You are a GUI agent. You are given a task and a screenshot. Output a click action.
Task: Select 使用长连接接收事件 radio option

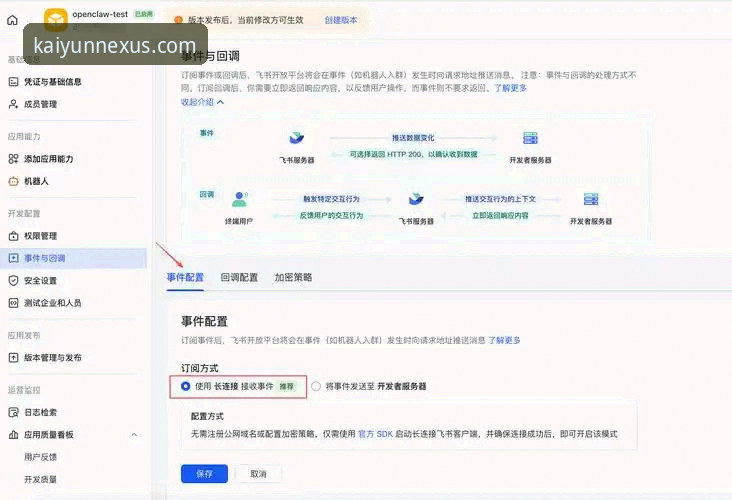pos(185,386)
